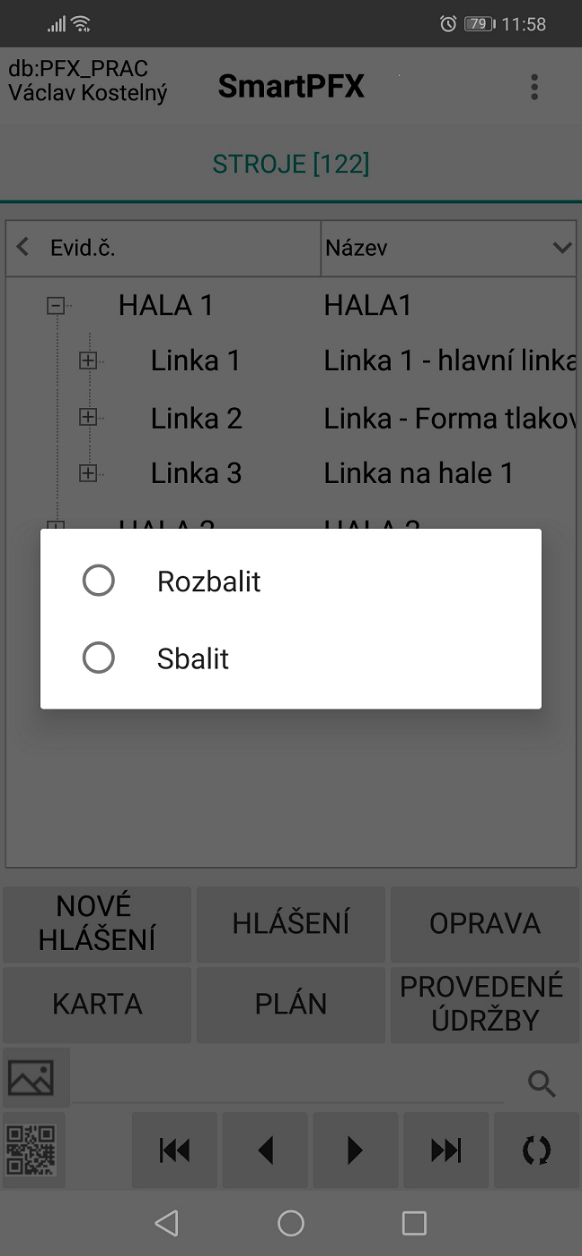Viewport: 582px width, 1256px height.
Task: Click the search text input field
Action: click(x=290, y=1082)
